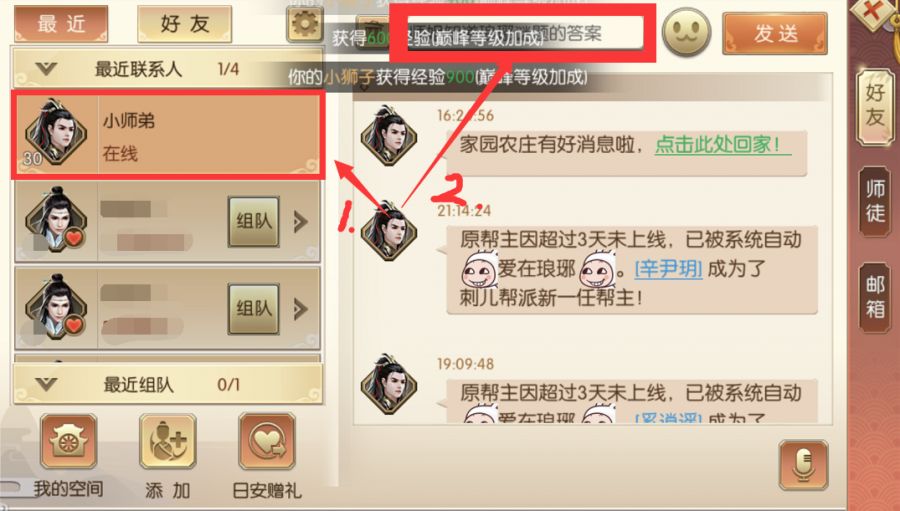The image size is (900, 511).
Task: Open the 师徒 side tab
Action: click(x=875, y=202)
